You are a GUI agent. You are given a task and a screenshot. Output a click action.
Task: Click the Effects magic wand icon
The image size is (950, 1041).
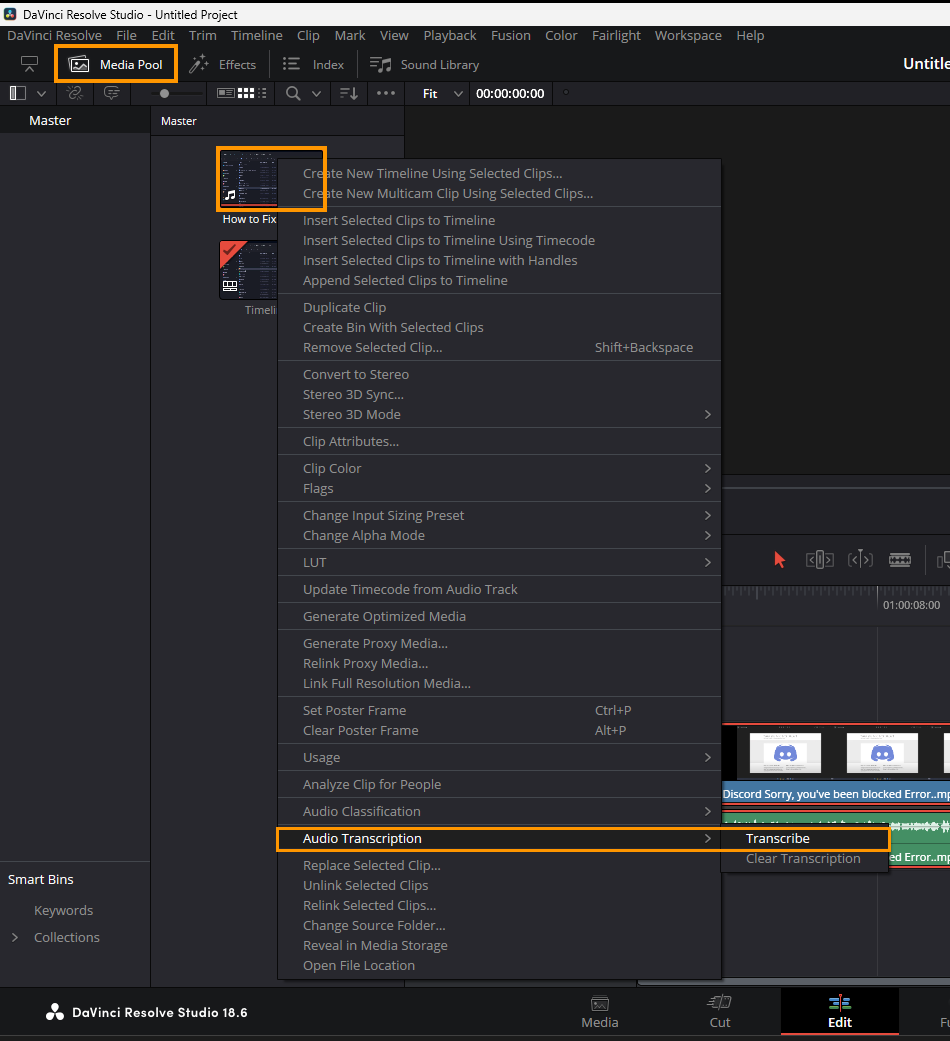(x=198, y=64)
